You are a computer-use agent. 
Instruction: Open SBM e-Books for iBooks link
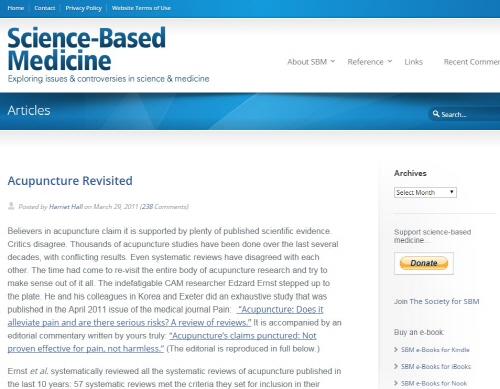pyautogui.click(x=436, y=366)
